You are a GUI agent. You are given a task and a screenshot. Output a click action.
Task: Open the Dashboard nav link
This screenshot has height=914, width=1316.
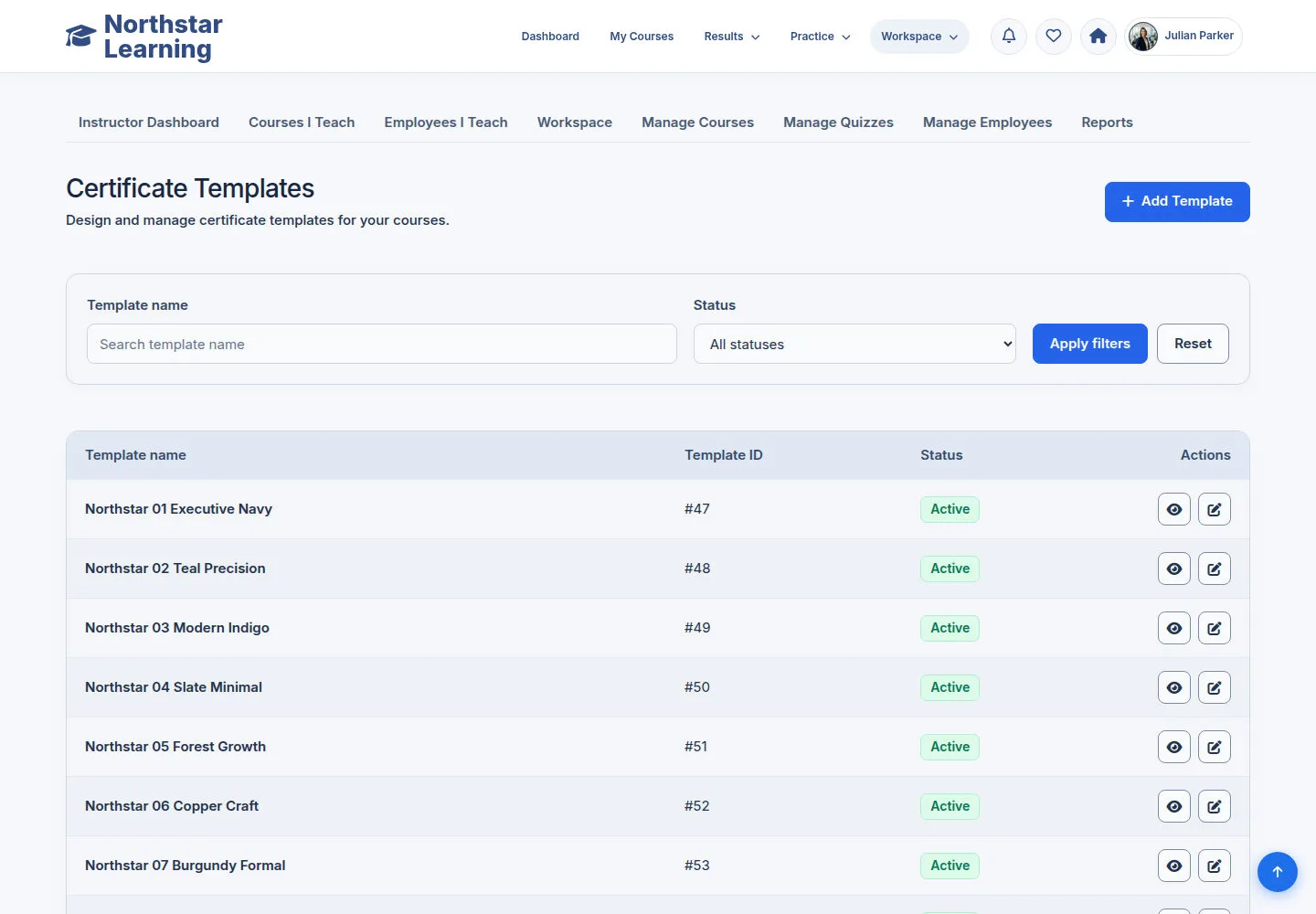[550, 37]
